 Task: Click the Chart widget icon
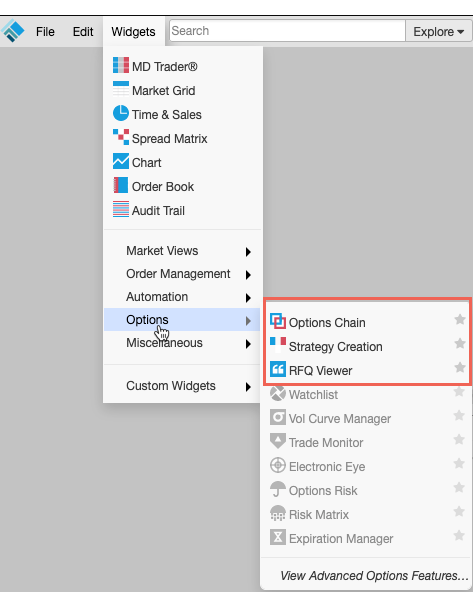coord(121,161)
